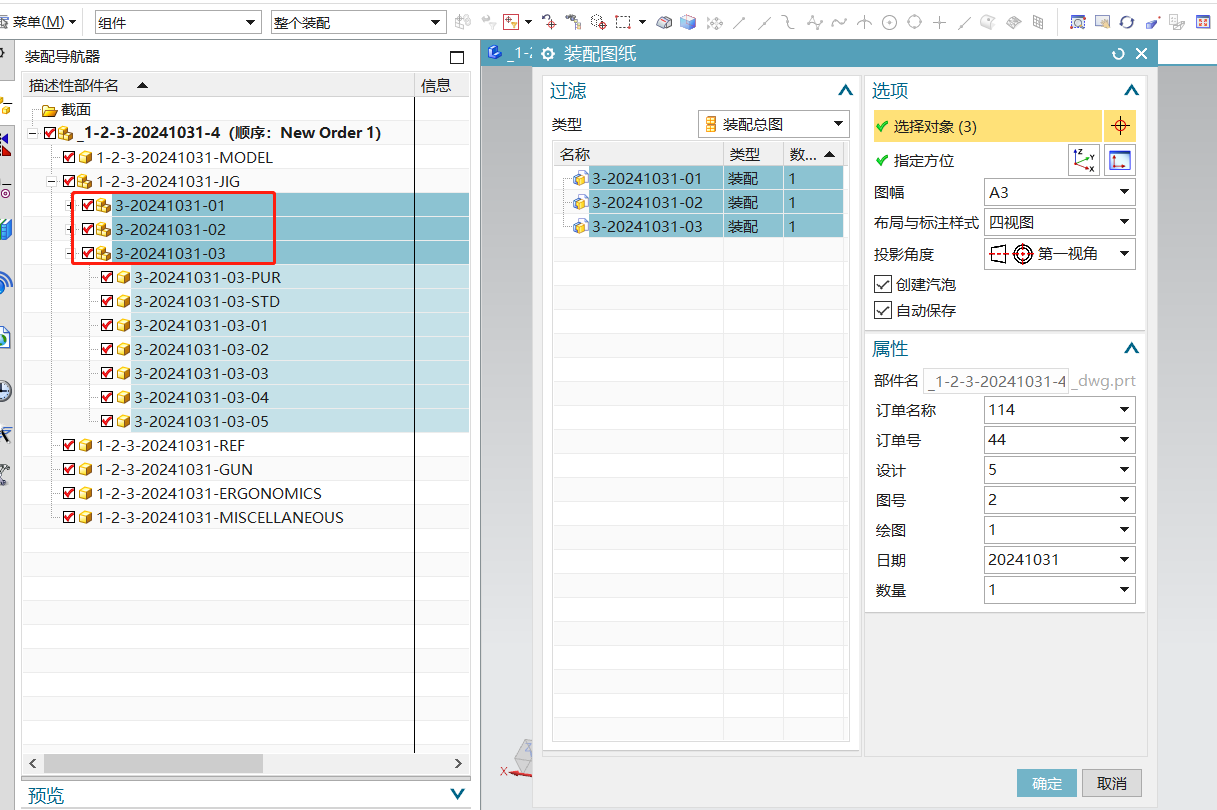Enable the midpoint snap icon

point(765,22)
